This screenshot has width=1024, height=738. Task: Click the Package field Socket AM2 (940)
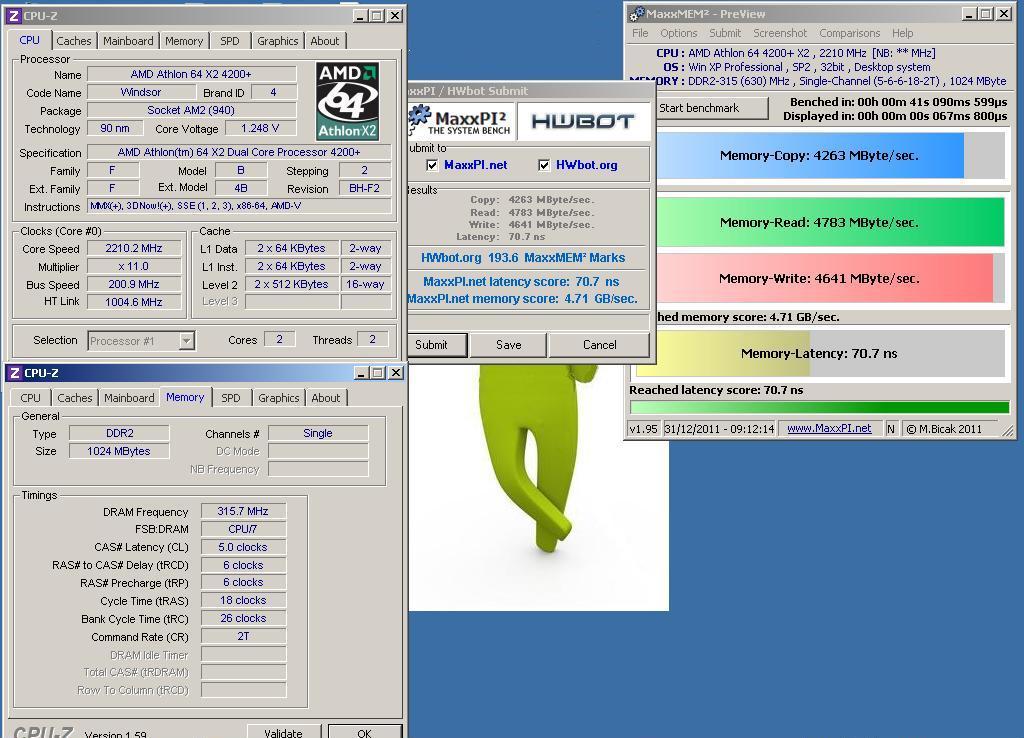tap(191, 110)
